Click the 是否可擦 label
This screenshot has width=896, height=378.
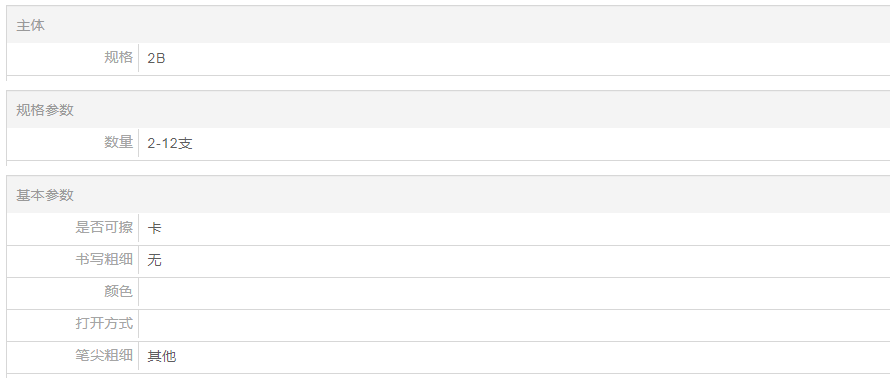104,227
